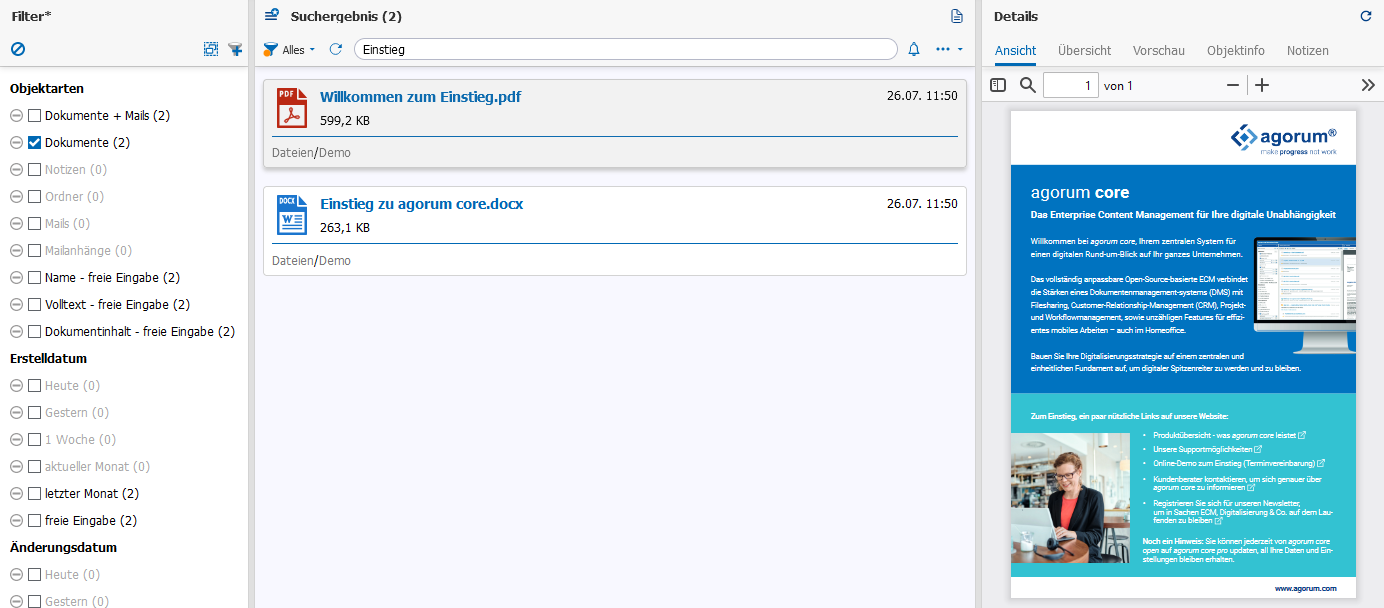Open Willkommen zum Einstieg.pdf
Screen dimensions: 1384x608
[x=420, y=97]
